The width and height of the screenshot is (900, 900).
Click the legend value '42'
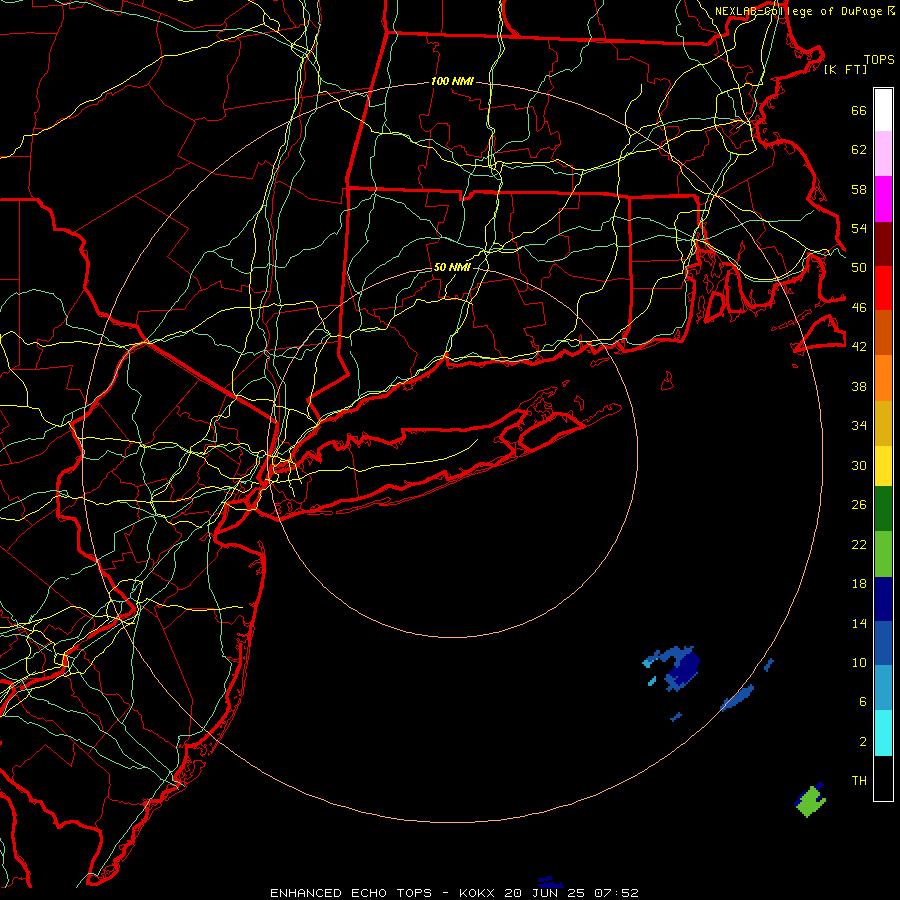(x=859, y=347)
